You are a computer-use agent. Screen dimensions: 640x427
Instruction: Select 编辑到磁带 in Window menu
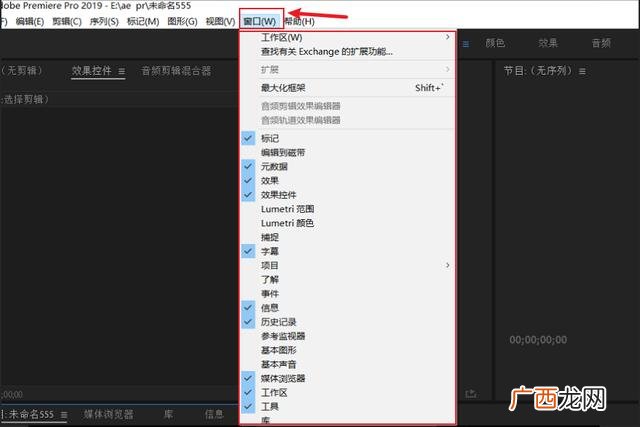point(348,153)
